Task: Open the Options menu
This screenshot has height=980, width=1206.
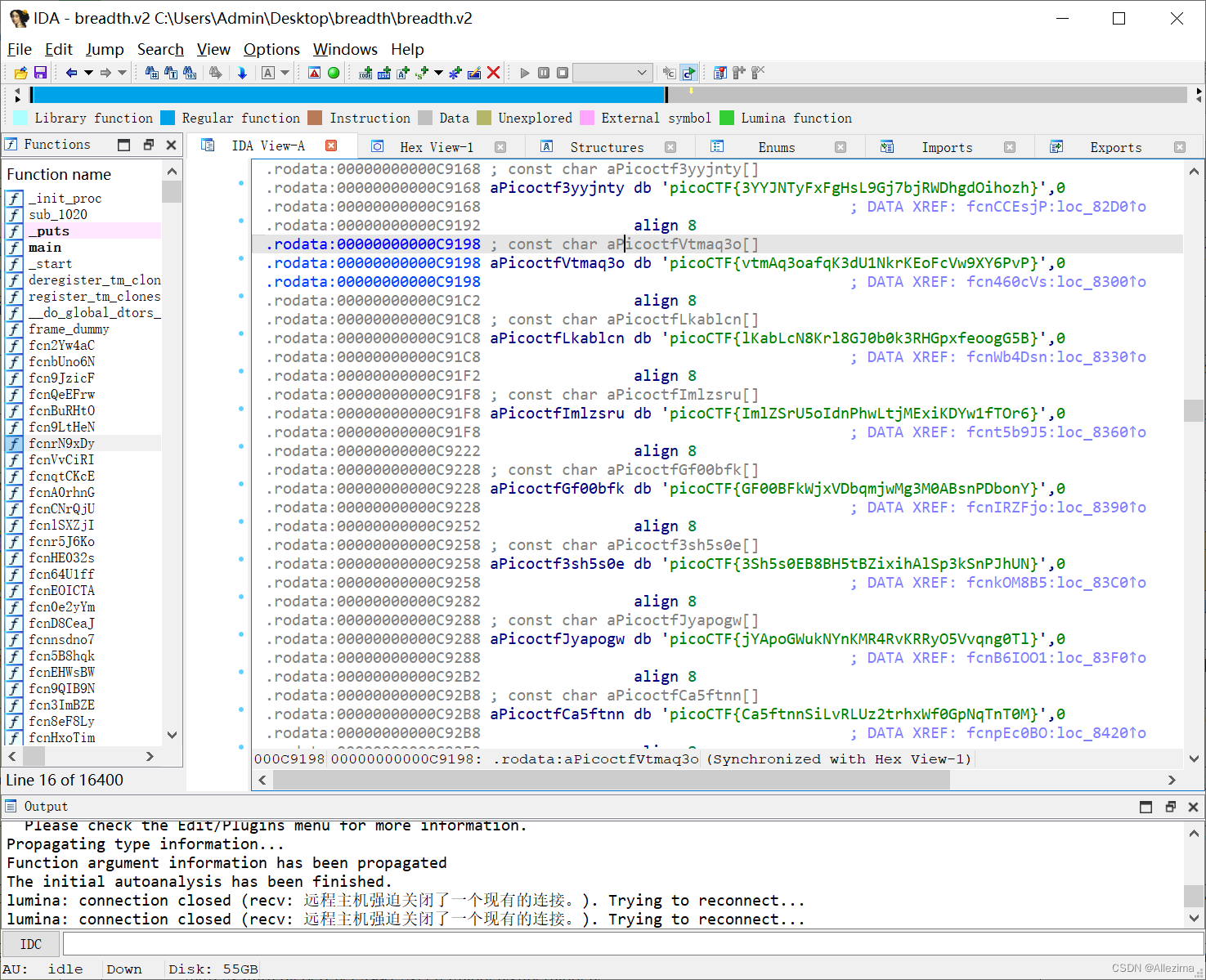Action: tap(271, 49)
